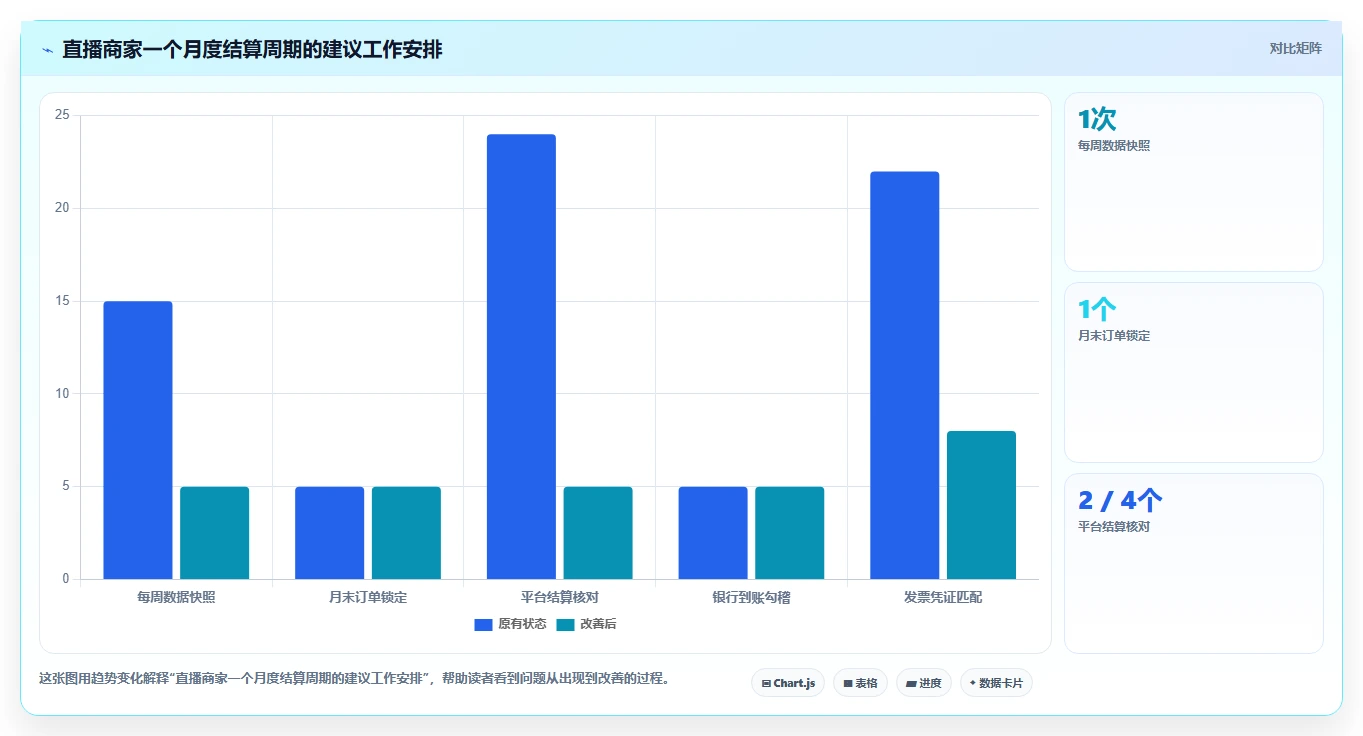Image resolution: width=1363 pixels, height=736 pixels.
Task: Click the 1次 value in the first card
Action: click(1097, 119)
